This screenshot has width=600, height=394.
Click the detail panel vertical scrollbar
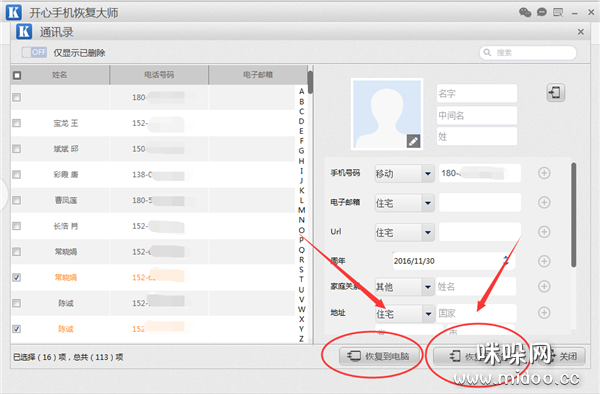pyautogui.click(x=573, y=215)
